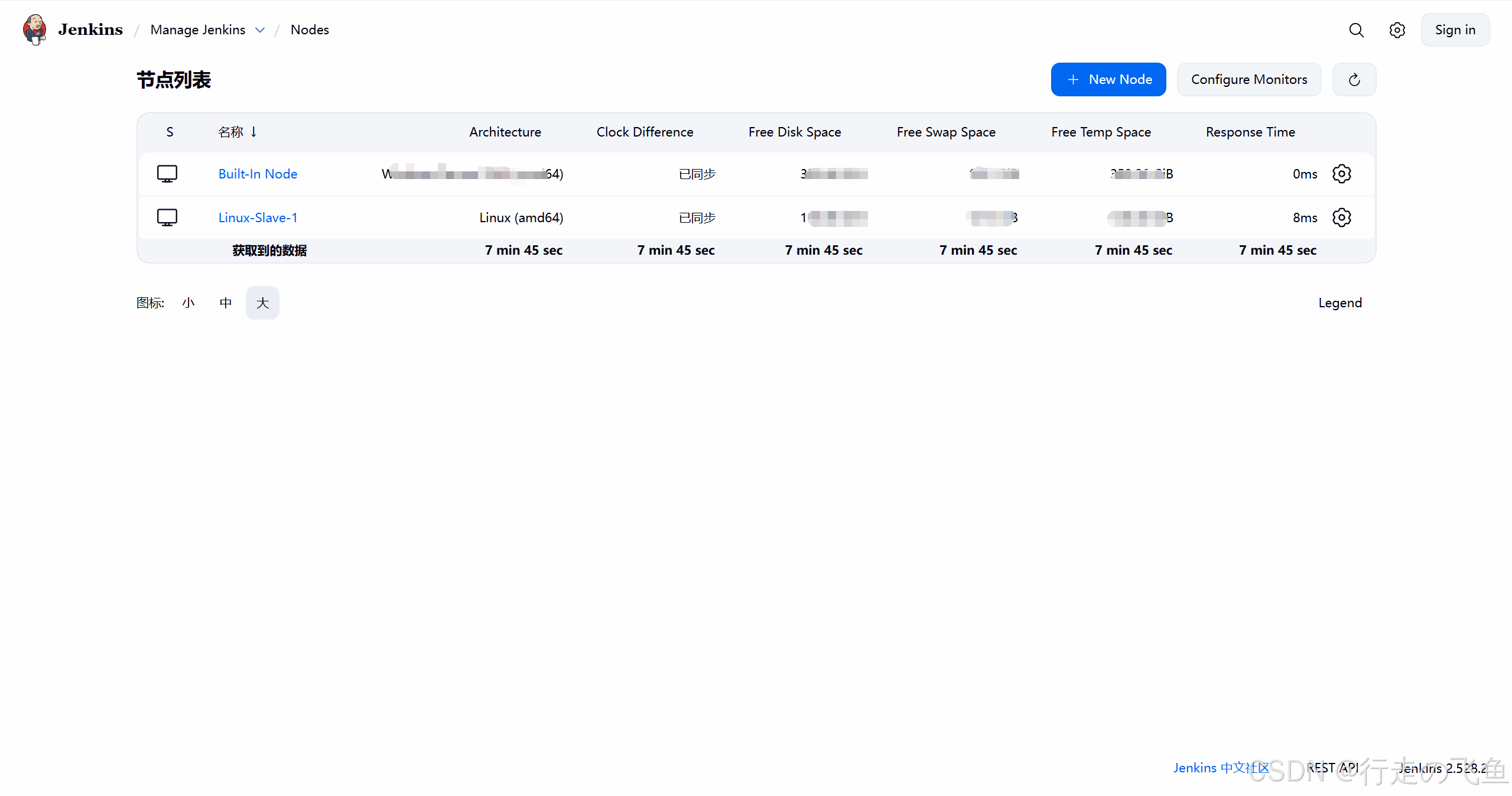Set icon size to 大
The height and width of the screenshot is (796, 1512).
click(x=262, y=303)
